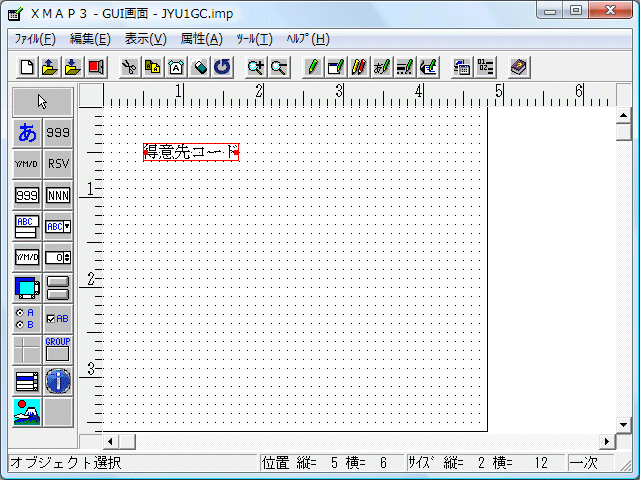Open the purple help book icon

519,67
